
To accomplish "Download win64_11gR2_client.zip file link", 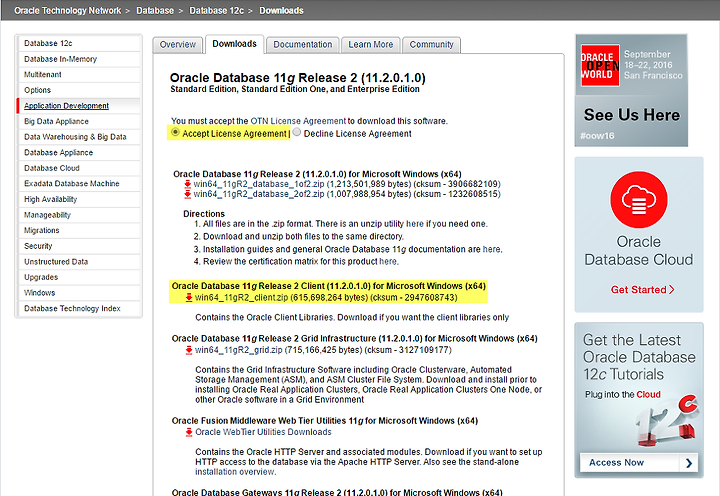I will [242, 298].
